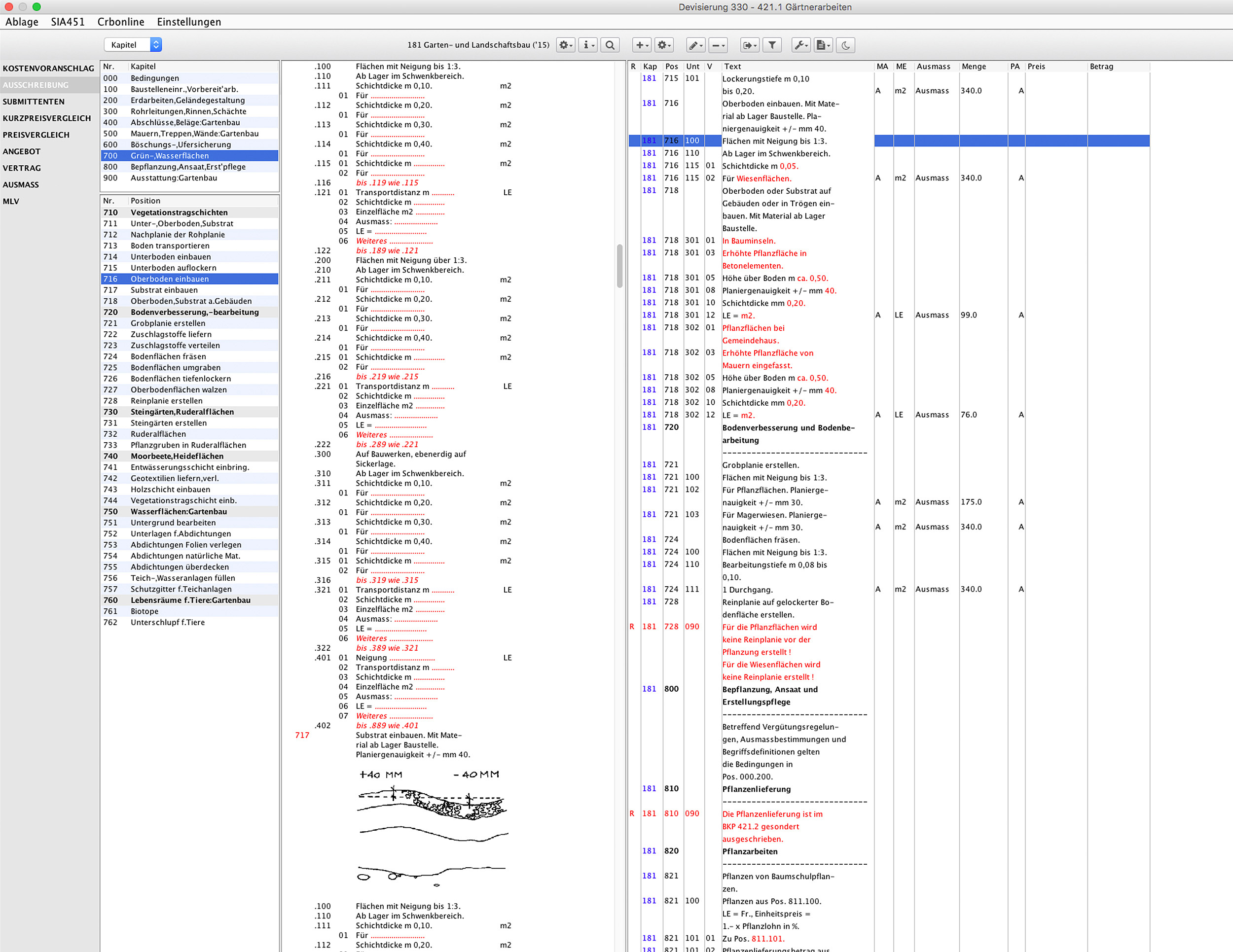Open the Kapitel combo box

tap(133, 44)
